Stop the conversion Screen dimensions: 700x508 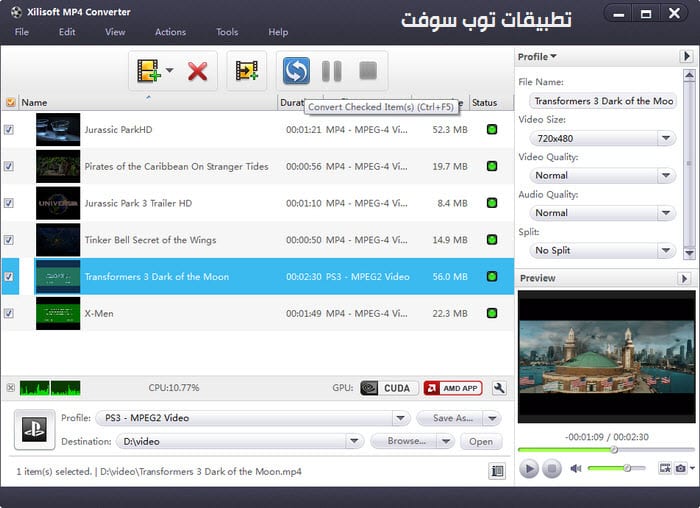pyautogui.click(x=368, y=70)
